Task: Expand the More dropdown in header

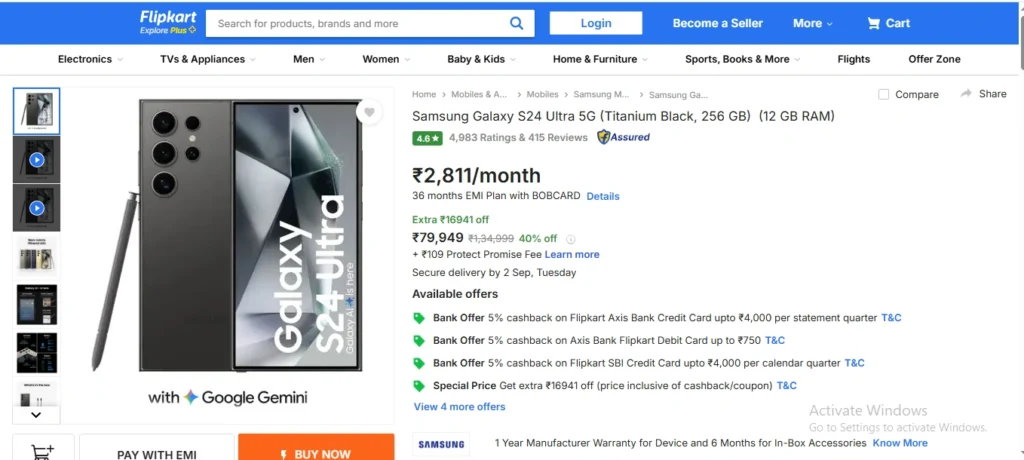Action: tap(813, 23)
